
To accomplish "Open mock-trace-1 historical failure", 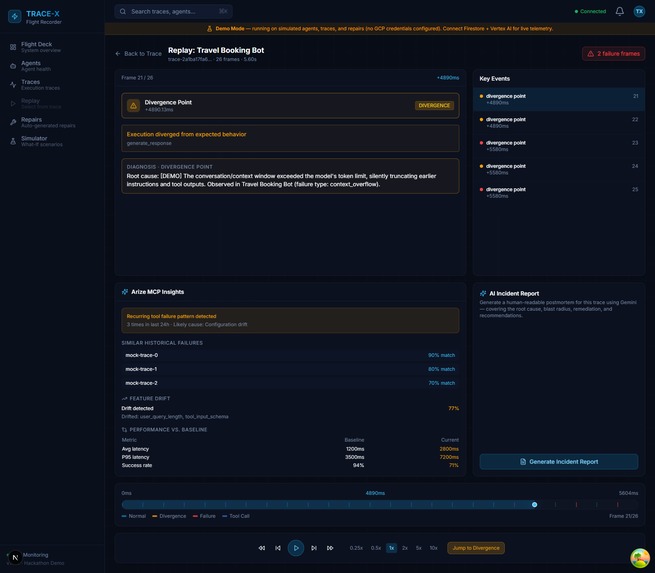I will click(290, 369).
